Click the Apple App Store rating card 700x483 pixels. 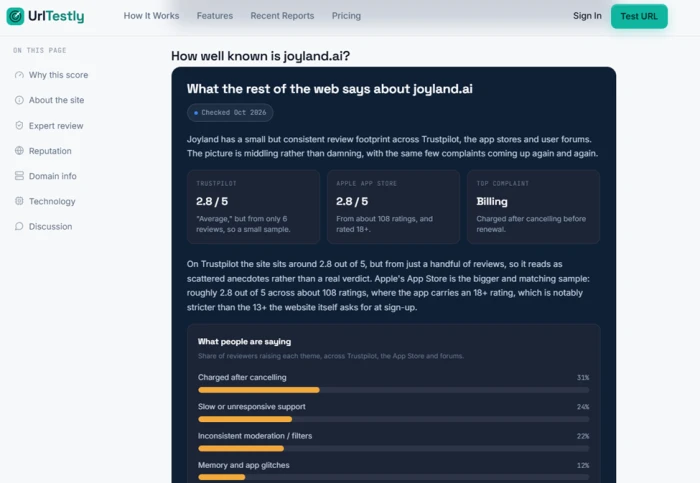[x=393, y=207]
